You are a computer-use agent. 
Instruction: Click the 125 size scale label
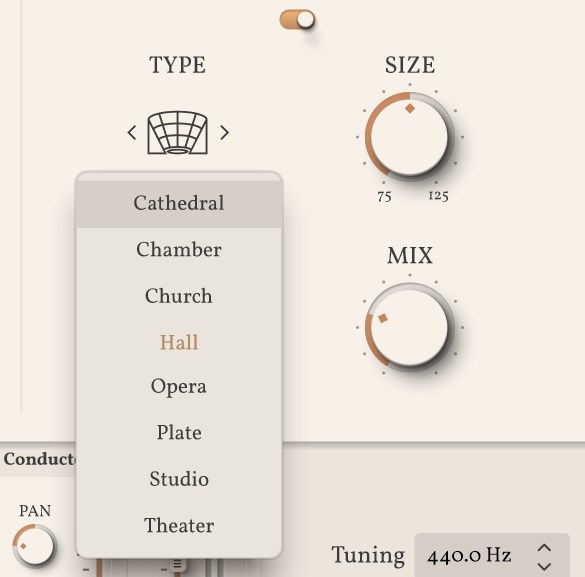pos(438,196)
